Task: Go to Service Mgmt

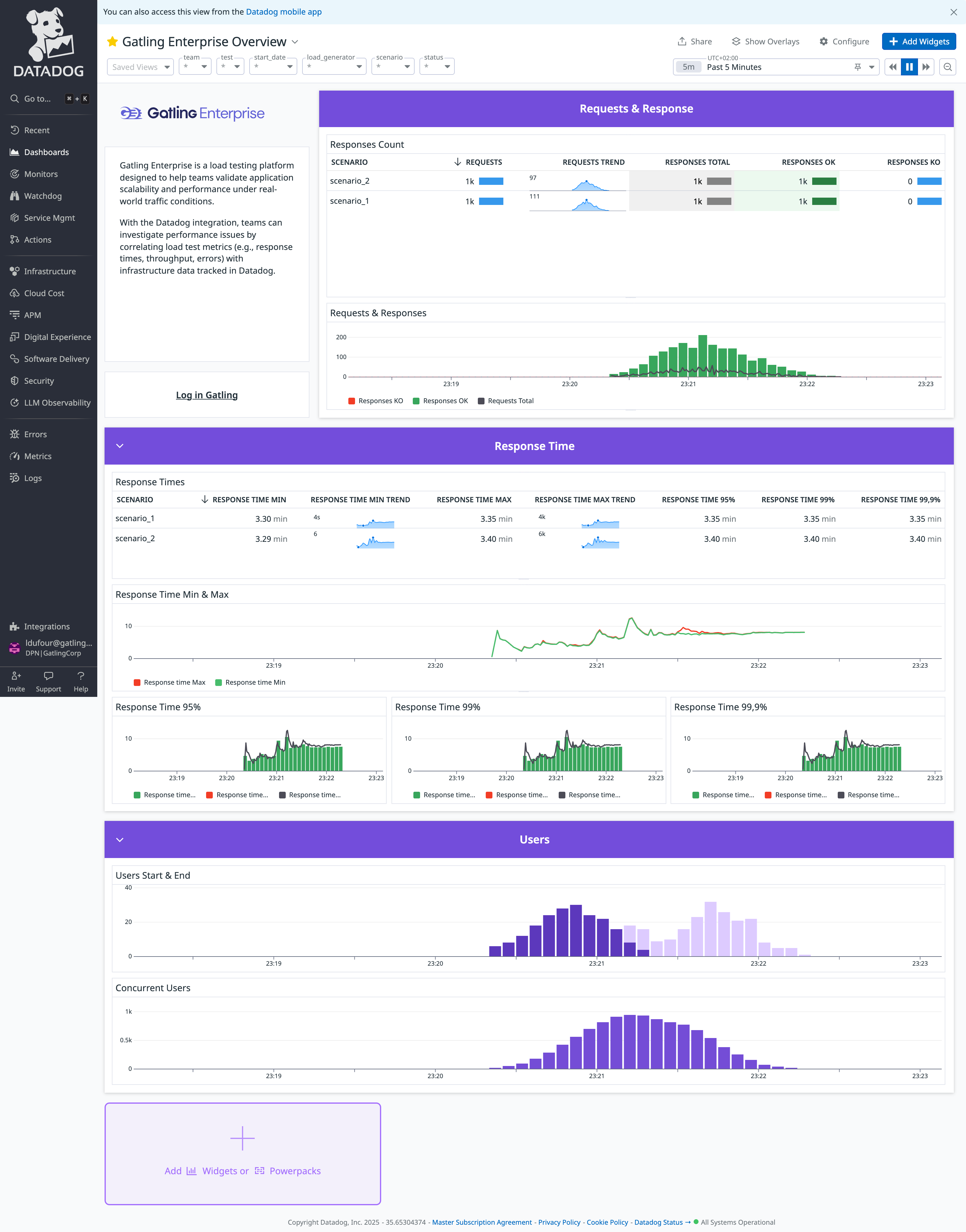Action: pos(49,218)
